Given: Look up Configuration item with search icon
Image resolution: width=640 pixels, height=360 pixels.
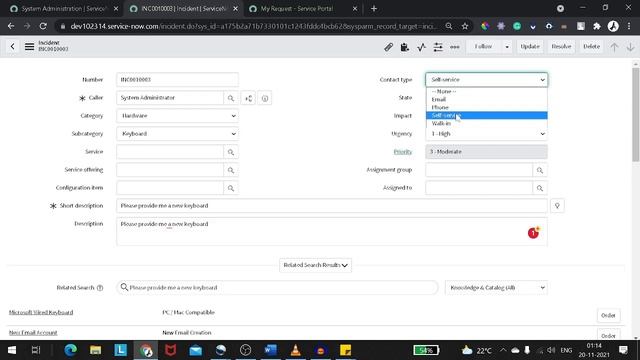Looking at the screenshot, I should [x=231, y=188].
